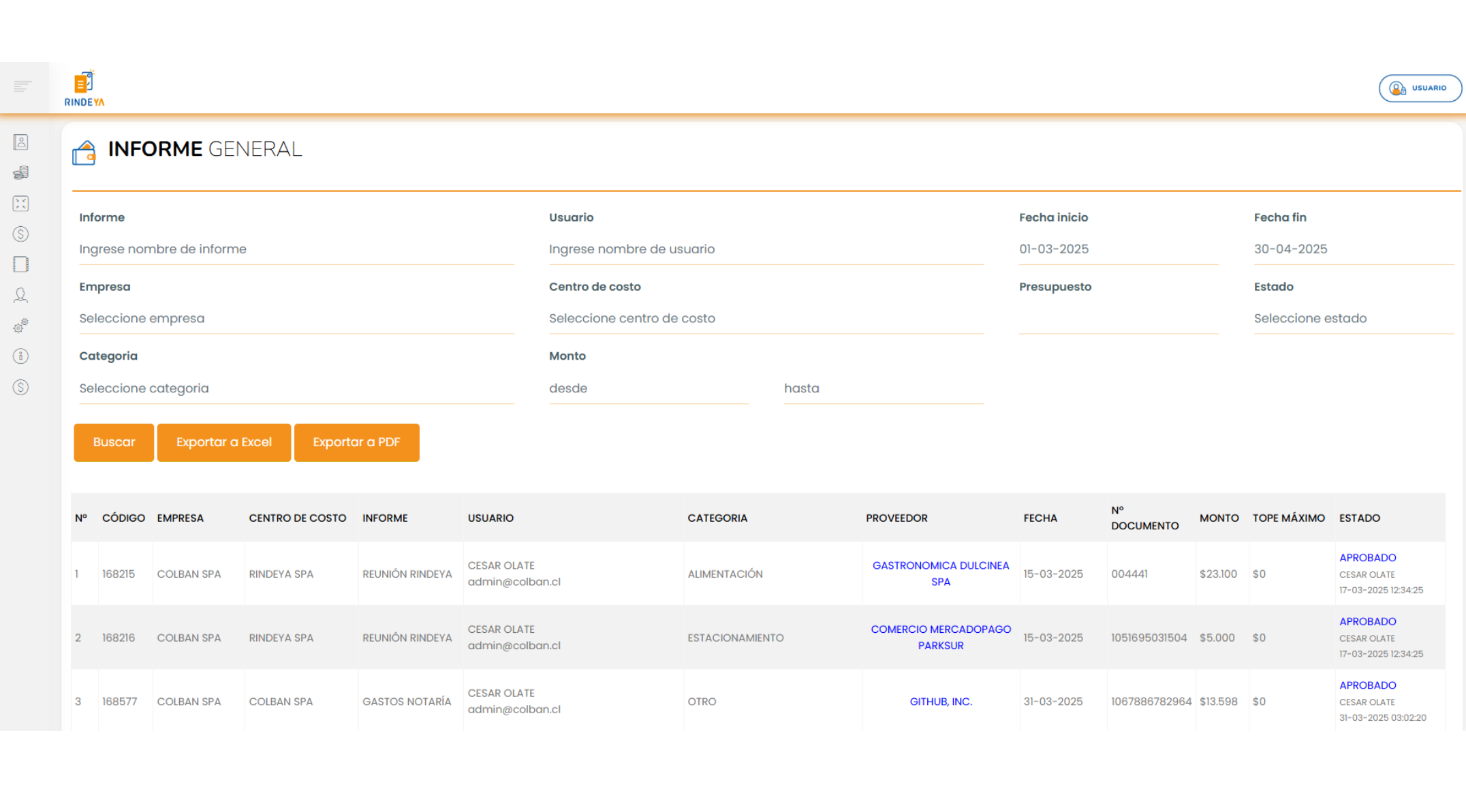Toggle the hamburger sidebar menu icon
Viewport: 1466px width, 812px height.
tap(22, 86)
